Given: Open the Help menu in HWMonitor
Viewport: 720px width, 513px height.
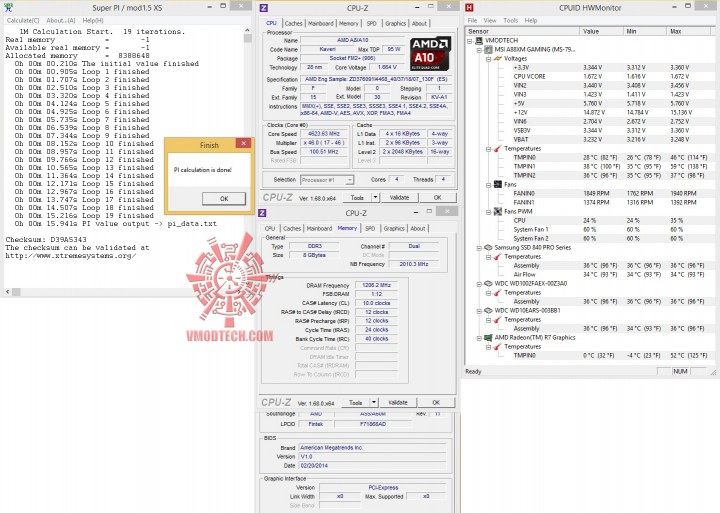Looking at the screenshot, I should point(531,21).
